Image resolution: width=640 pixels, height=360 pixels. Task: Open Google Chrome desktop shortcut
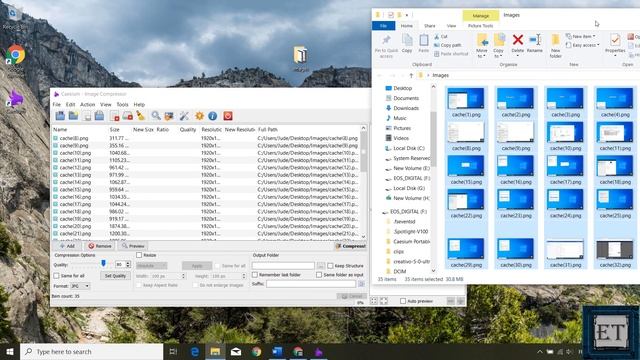click(15, 55)
